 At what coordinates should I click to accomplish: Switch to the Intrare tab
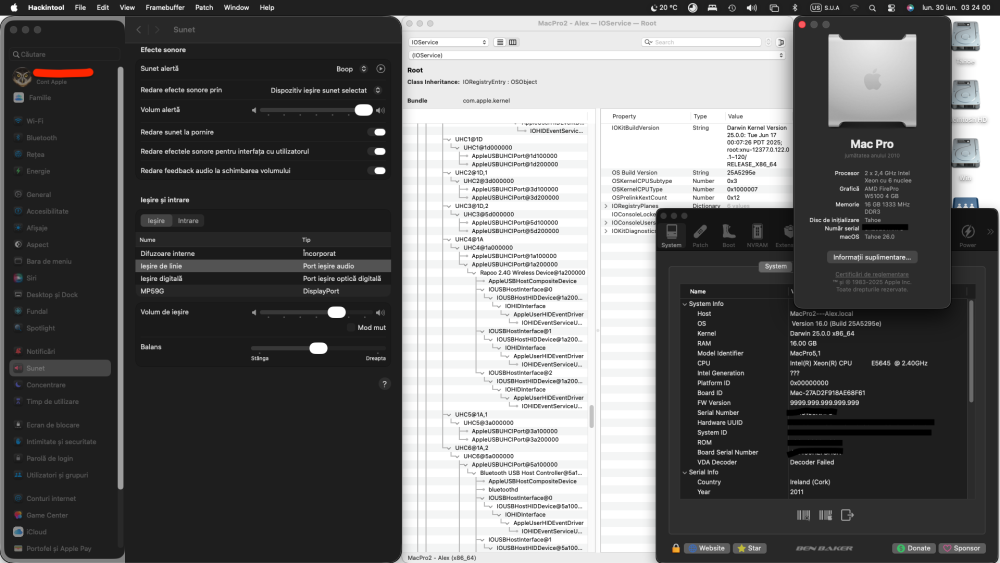click(188, 221)
